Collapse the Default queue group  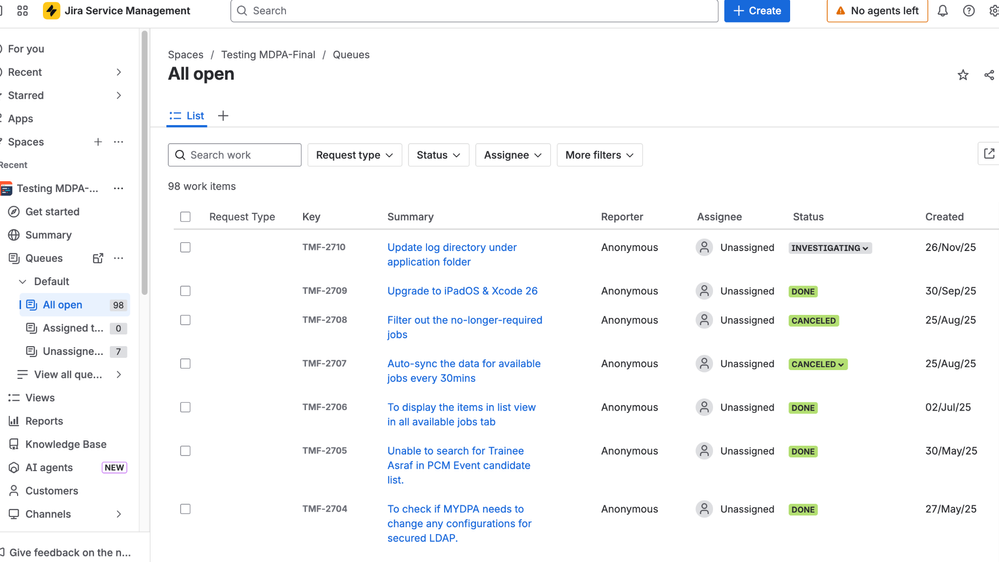pyautogui.click(x=22, y=282)
